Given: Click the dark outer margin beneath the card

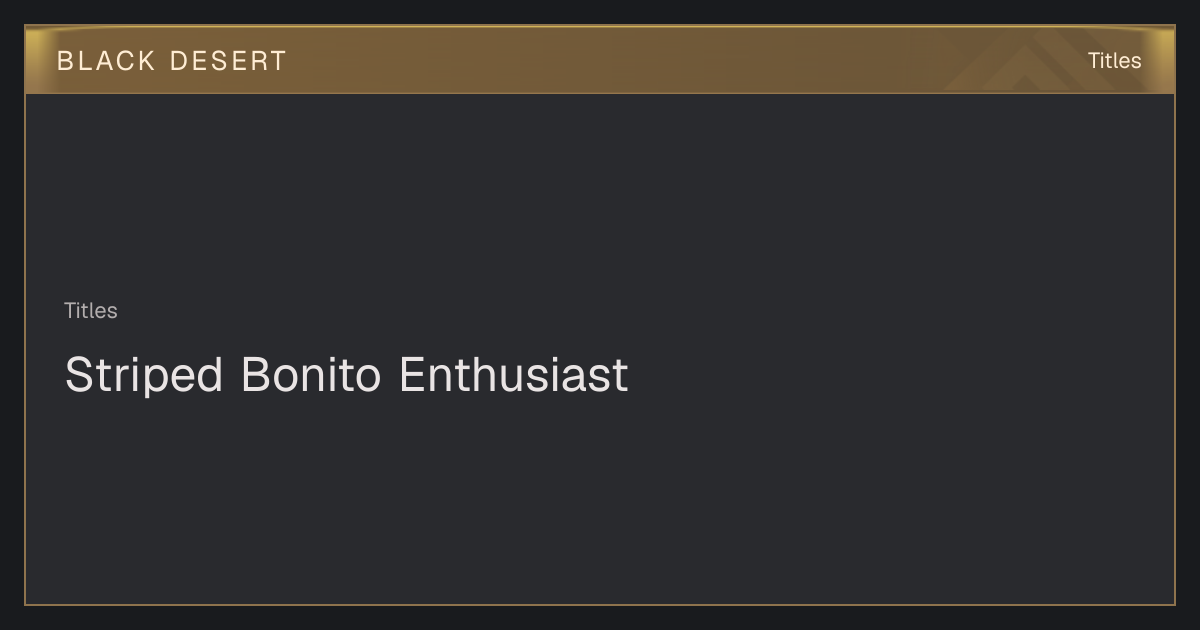Looking at the screenshot, I should pos(600,618).
